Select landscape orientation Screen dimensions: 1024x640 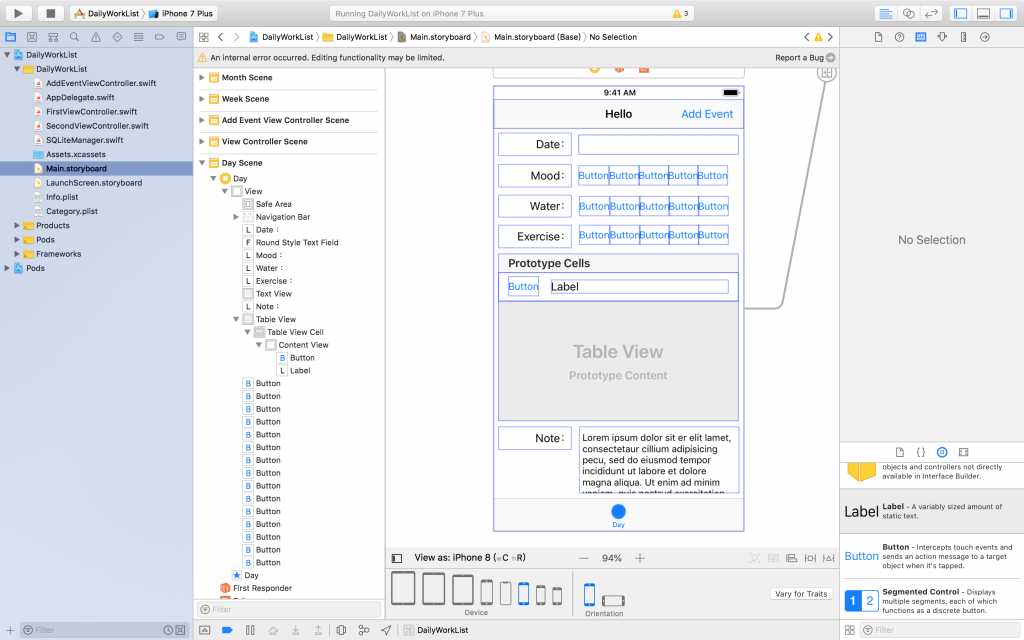[x=613, y=600]
